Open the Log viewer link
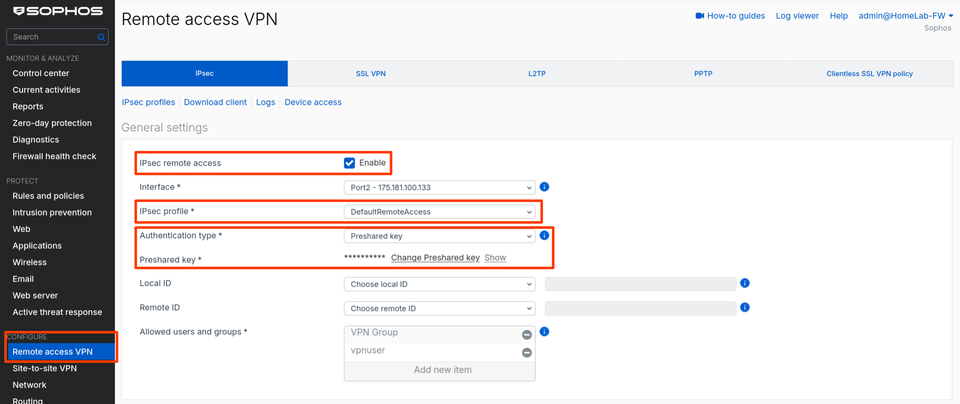Viewport: 960px width, 404px height. coord(797,16)
